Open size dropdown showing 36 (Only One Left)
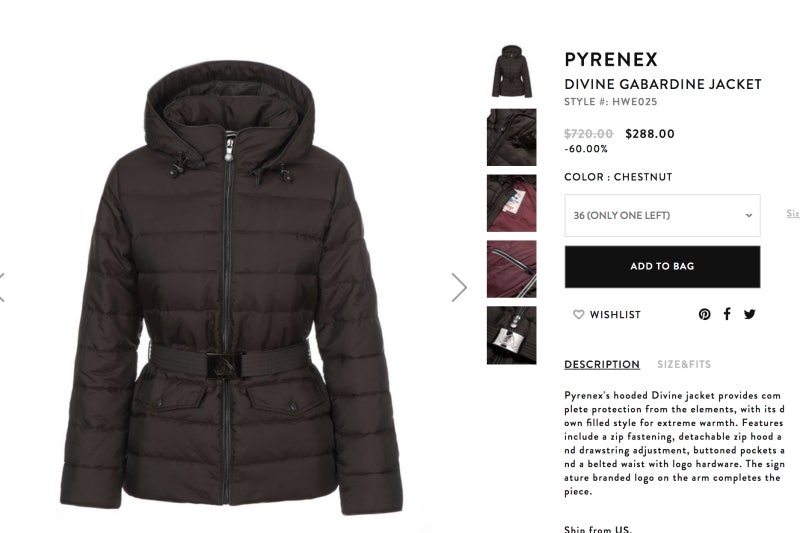Viewport: 800px width, 533px height. (x=662, y=215)
